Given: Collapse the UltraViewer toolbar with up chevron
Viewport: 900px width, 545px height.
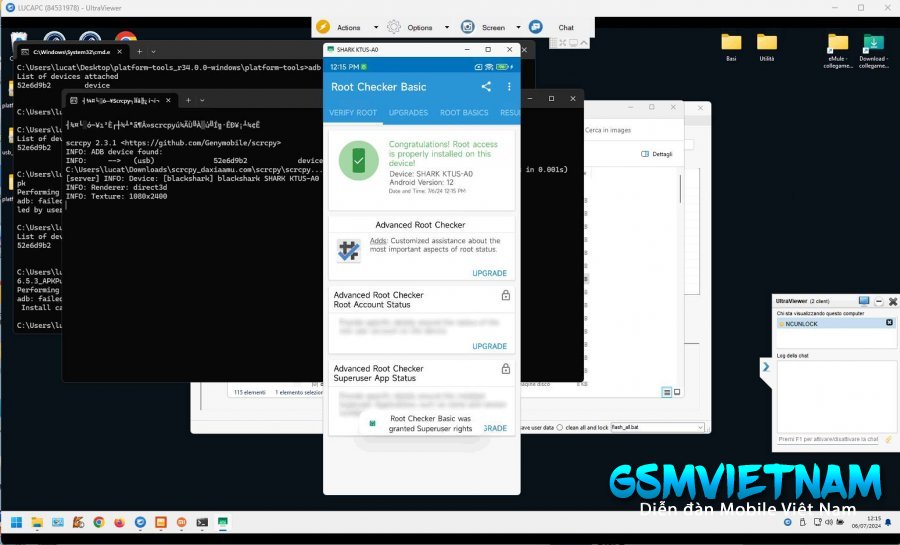Looking at the screenshot, I should (x=584, y=43).
